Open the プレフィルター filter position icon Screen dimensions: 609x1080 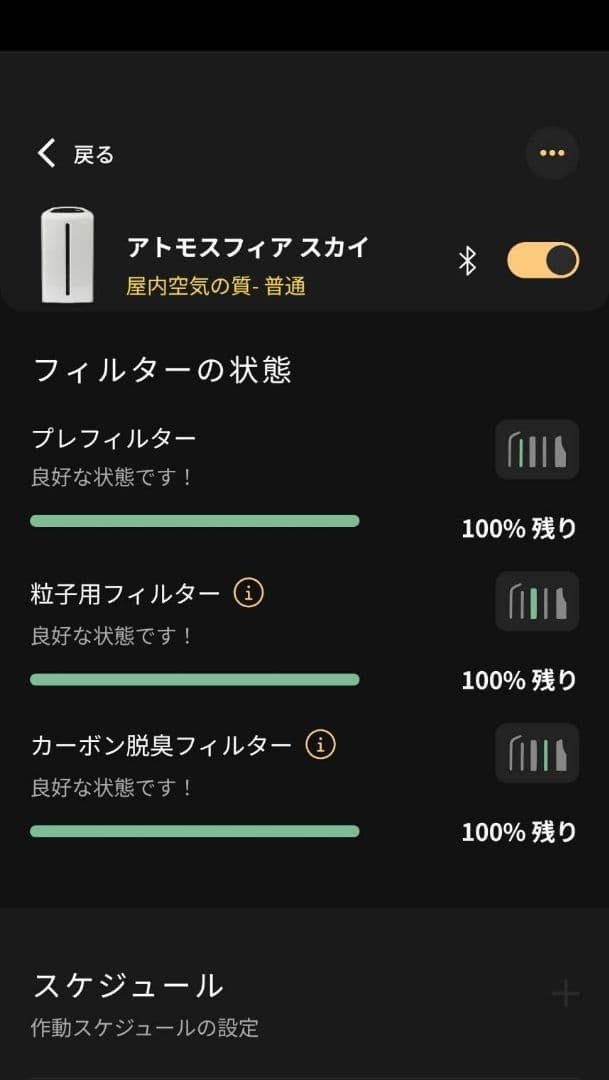pos(537,450)
